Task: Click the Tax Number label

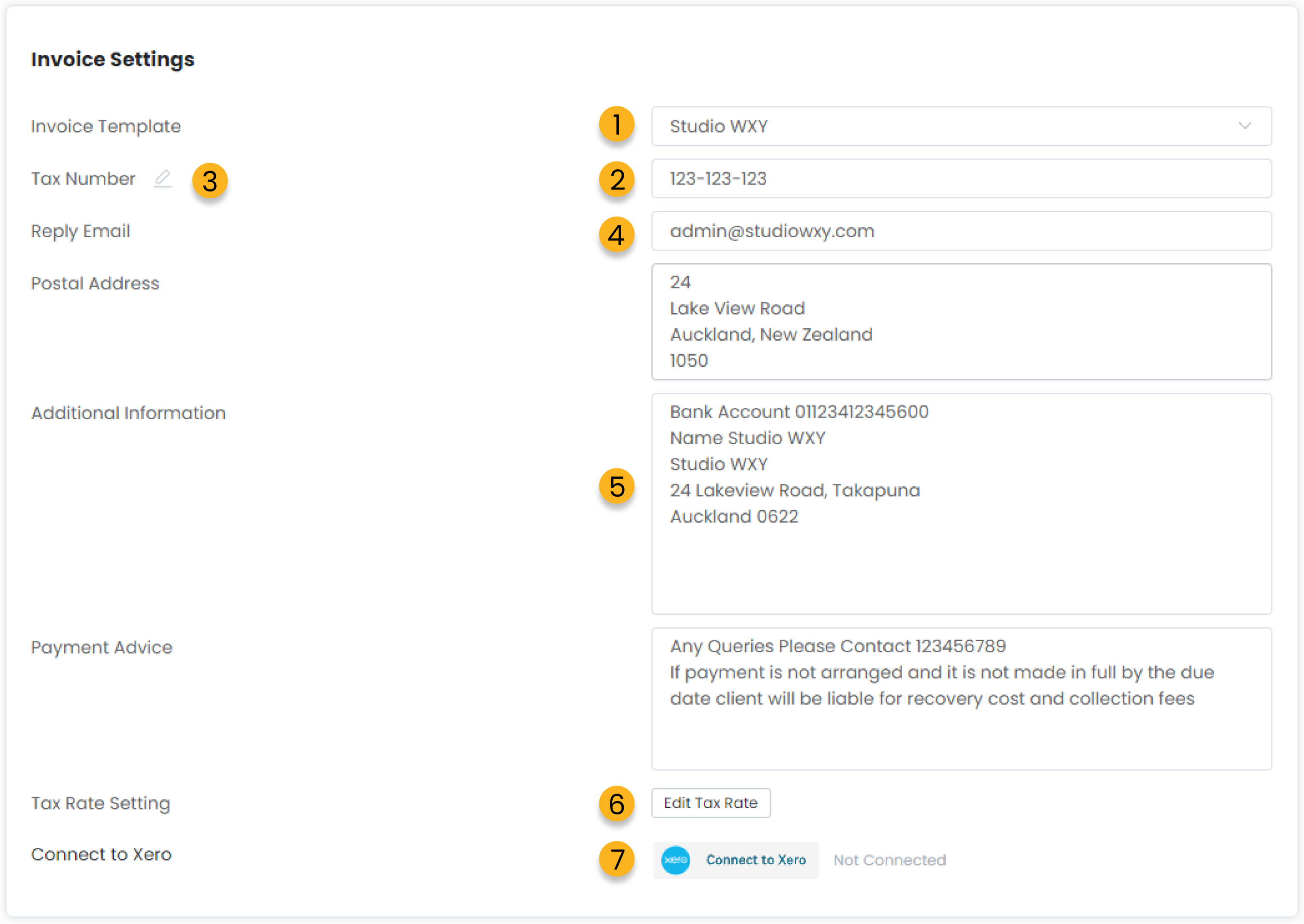Action: coord(83,179)
